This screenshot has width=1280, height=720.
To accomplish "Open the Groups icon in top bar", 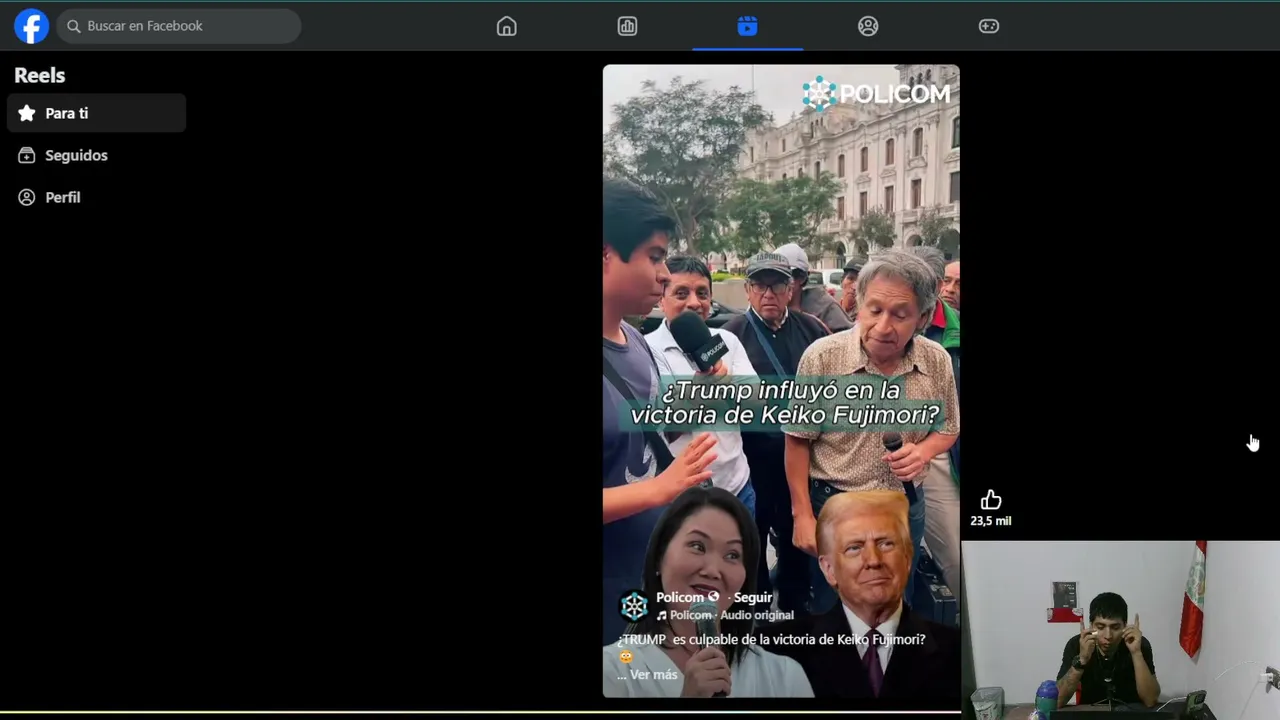I will (868, 26).
